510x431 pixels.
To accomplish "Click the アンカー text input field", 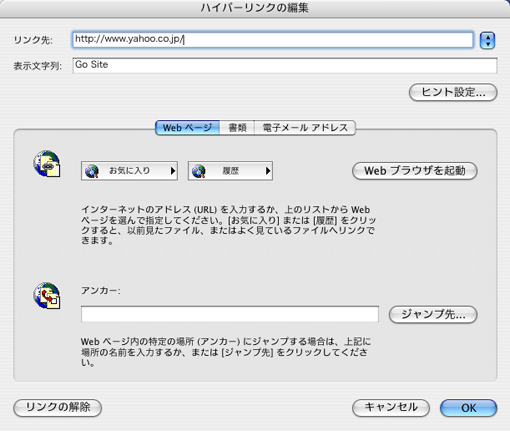I will click(230, 314).
